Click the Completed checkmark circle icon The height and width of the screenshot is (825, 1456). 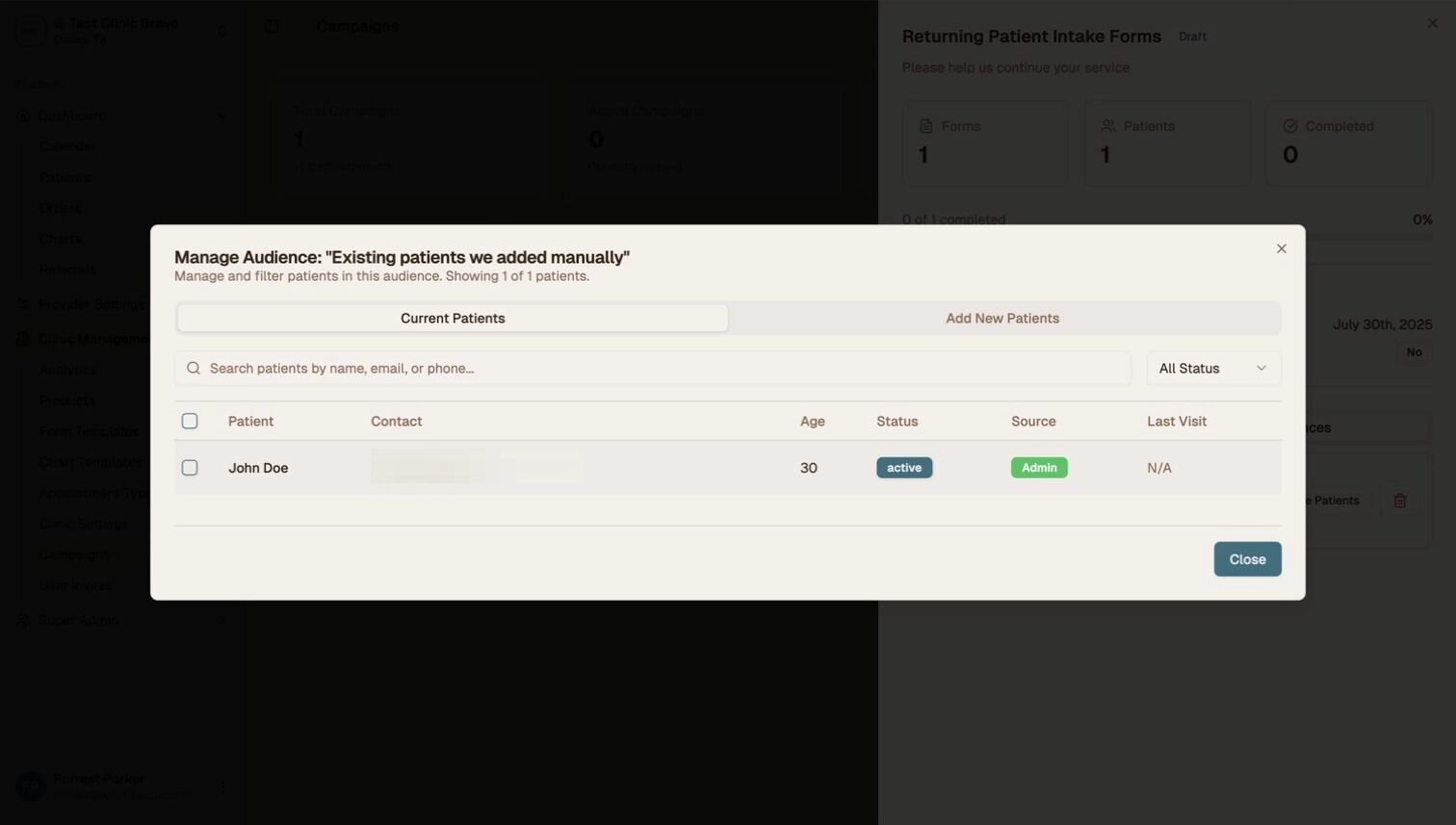point(1290,126)
